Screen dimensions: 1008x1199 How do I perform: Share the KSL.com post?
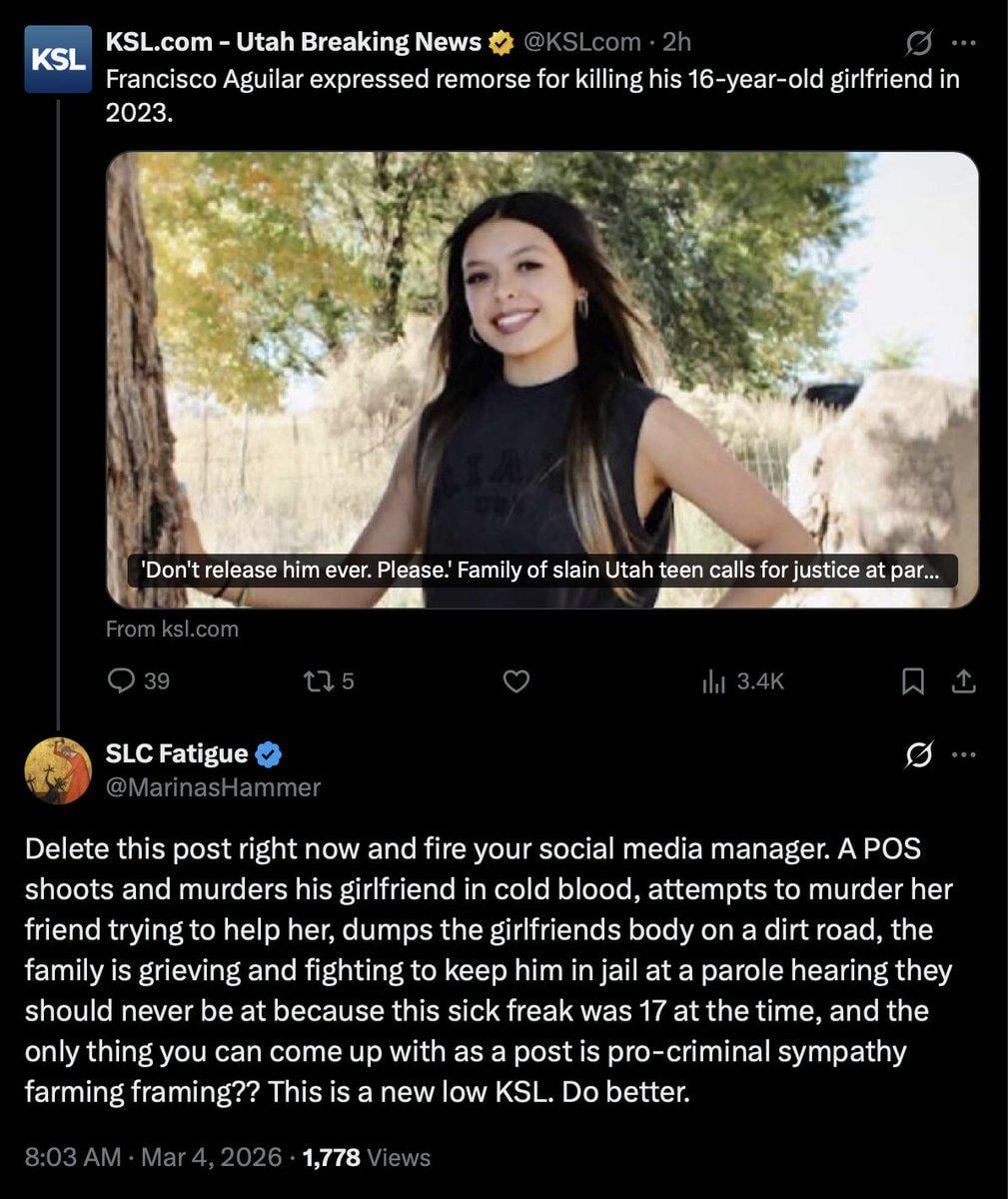[963, 681]
